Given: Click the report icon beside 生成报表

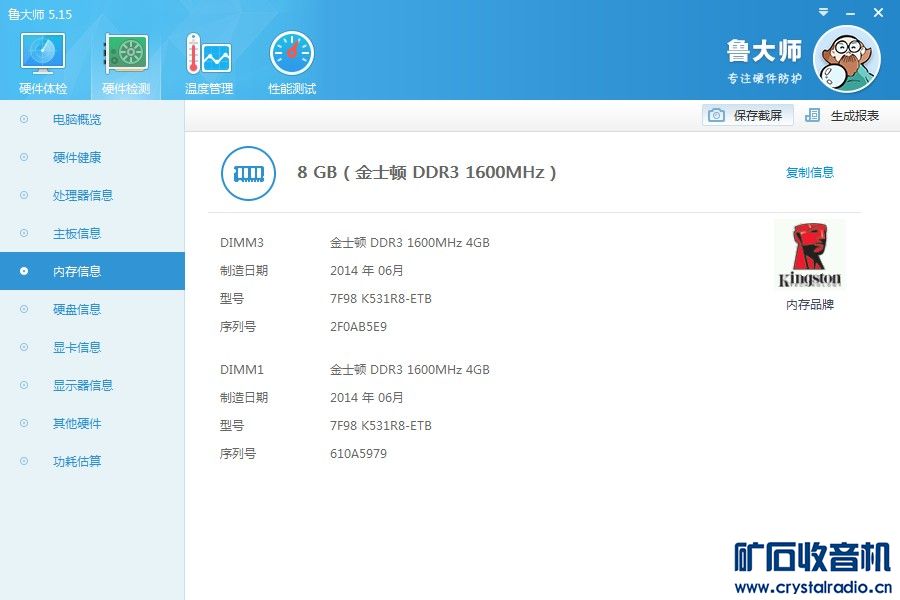Looking at the screenshot, I should [812, 115].
